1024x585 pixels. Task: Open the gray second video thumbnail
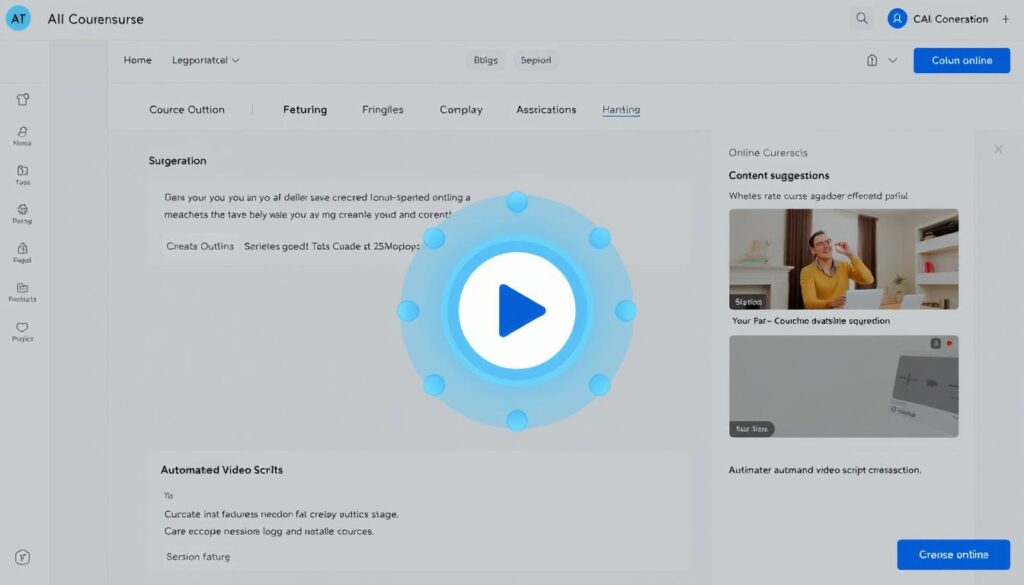[x=844, y=387]
